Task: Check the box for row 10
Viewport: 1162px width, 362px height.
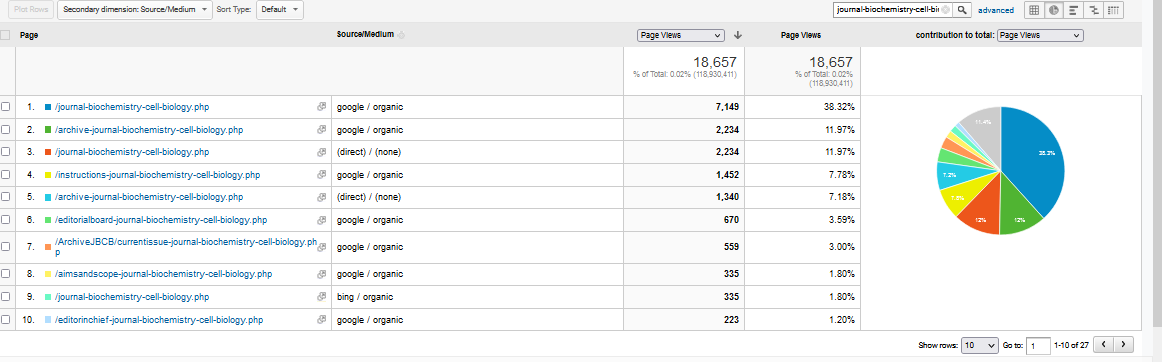Action: click(x=6, y=320)
